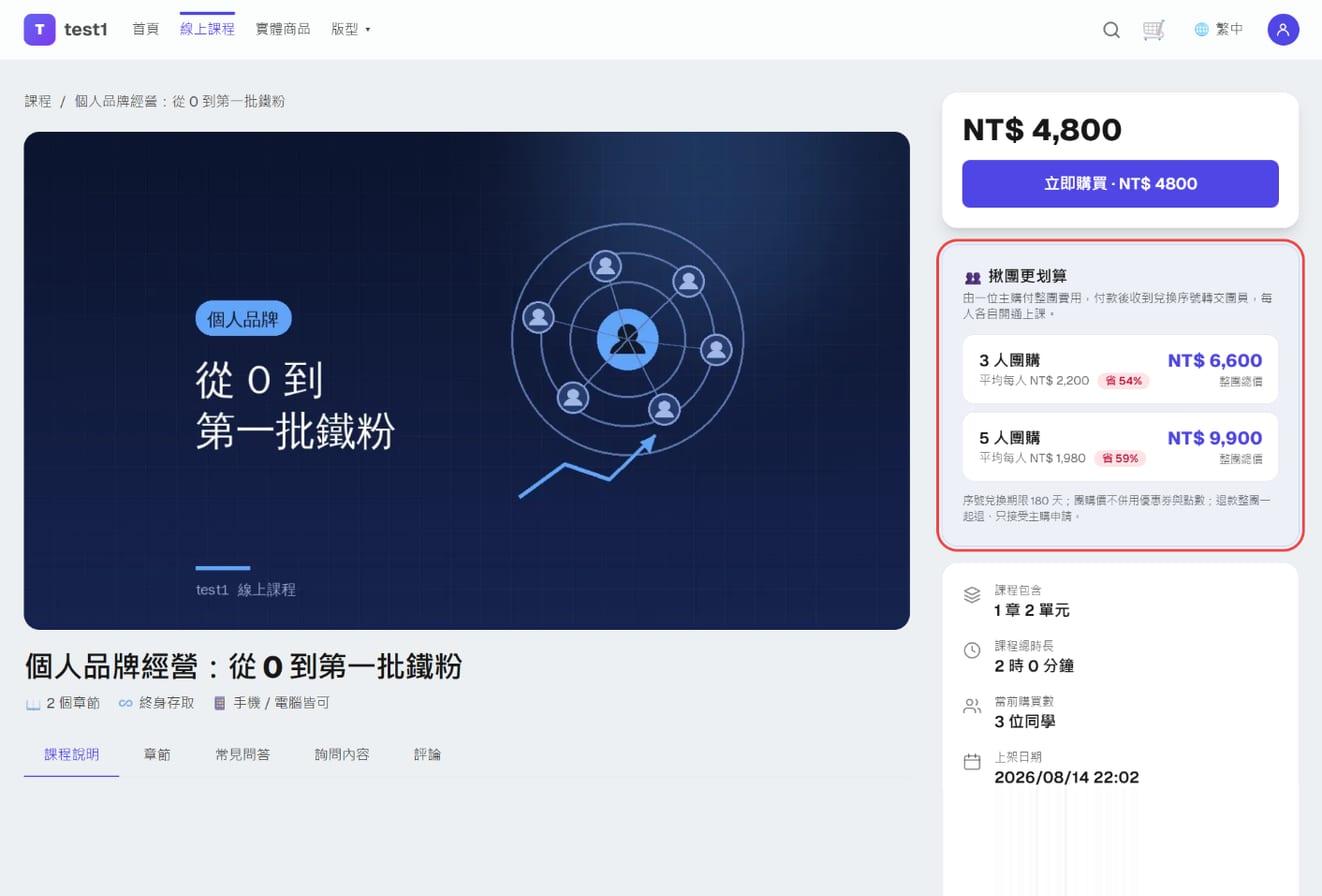The image size is (1322, 896).
Task: Click the 1 章 2 單元 value
Action: pyautogui.click(x=1032, y=610)
